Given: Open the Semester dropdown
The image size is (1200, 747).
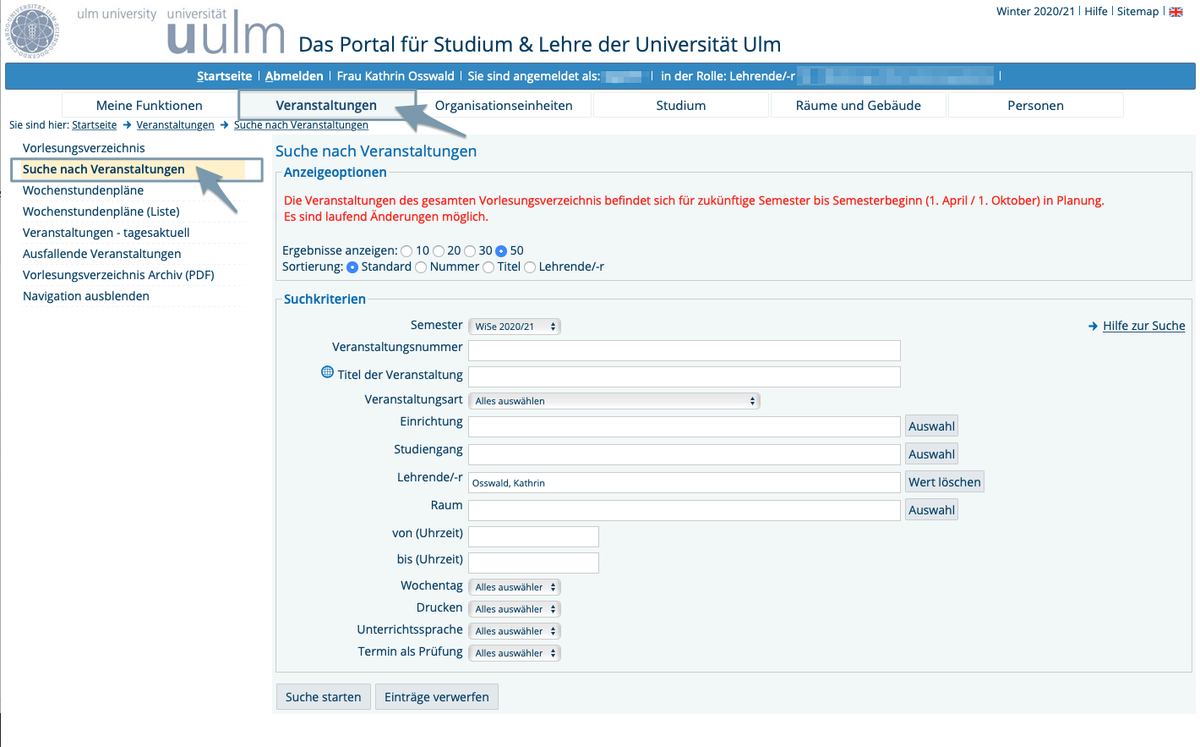Looking at the screenshot, I should 515,326.
